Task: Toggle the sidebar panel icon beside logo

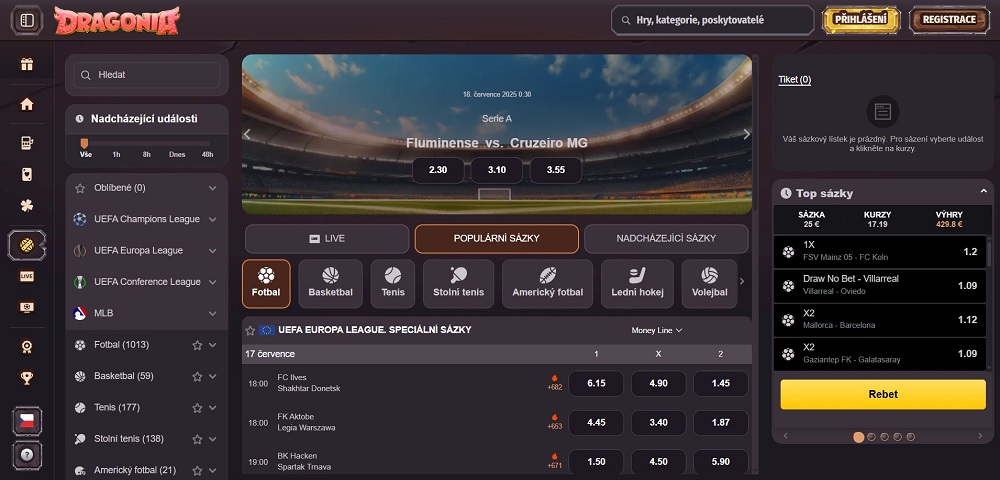Action: click(x=27, y=20)
